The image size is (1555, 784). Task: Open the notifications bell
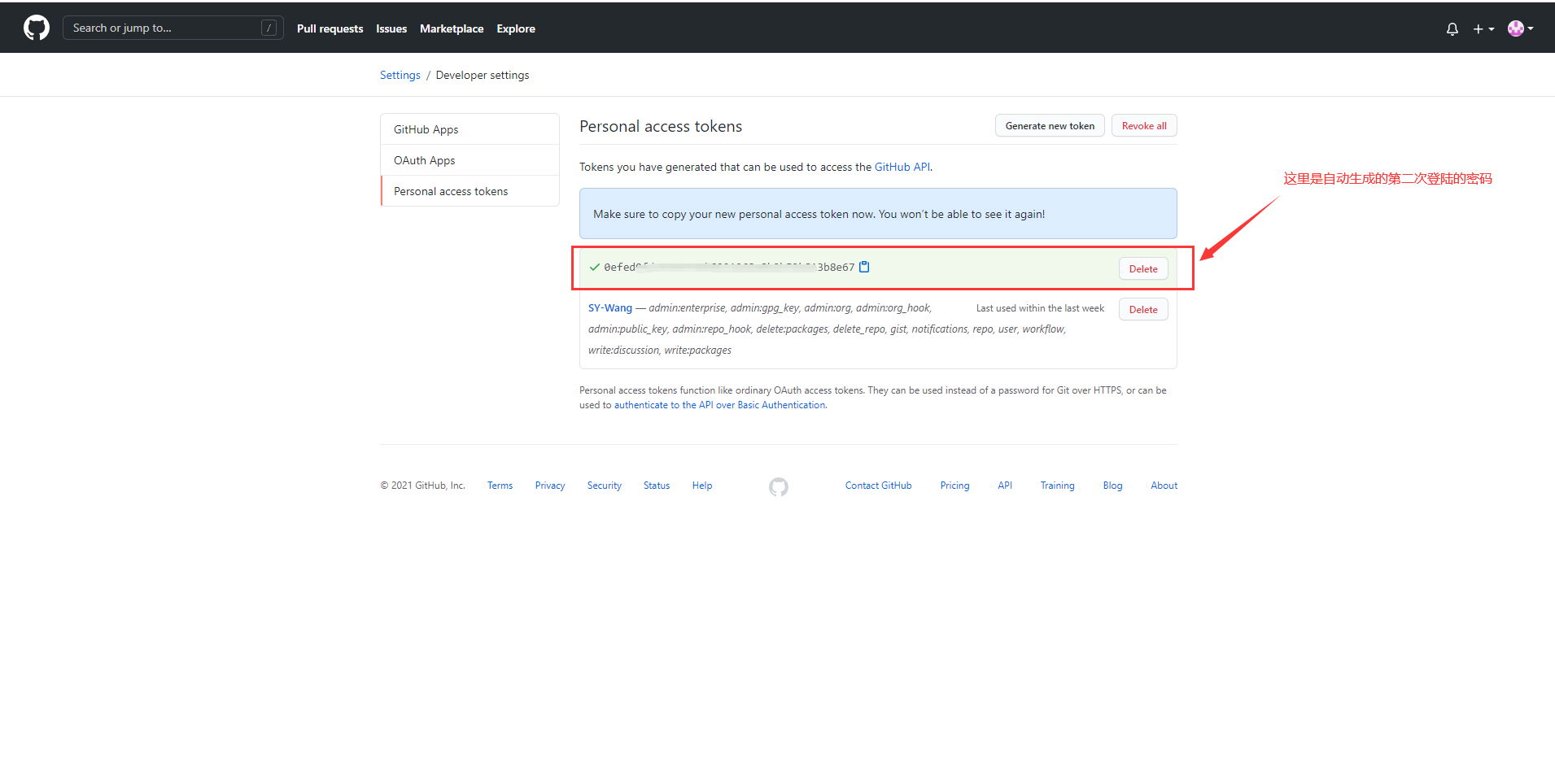point(1452,28)
